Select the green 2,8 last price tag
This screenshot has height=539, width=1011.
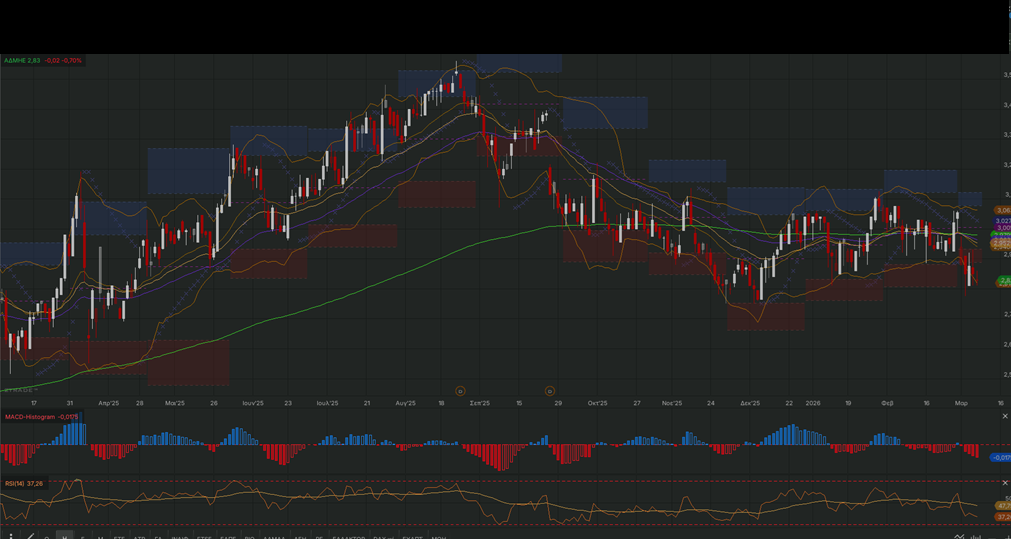tap(1004, 280)
